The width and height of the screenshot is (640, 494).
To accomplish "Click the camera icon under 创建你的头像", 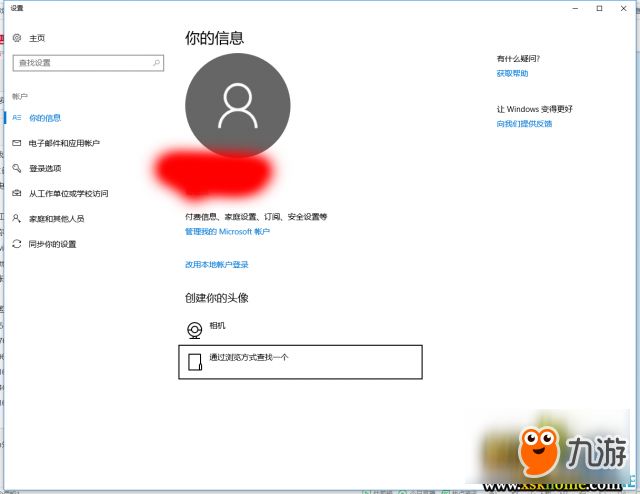I will 194,329.
